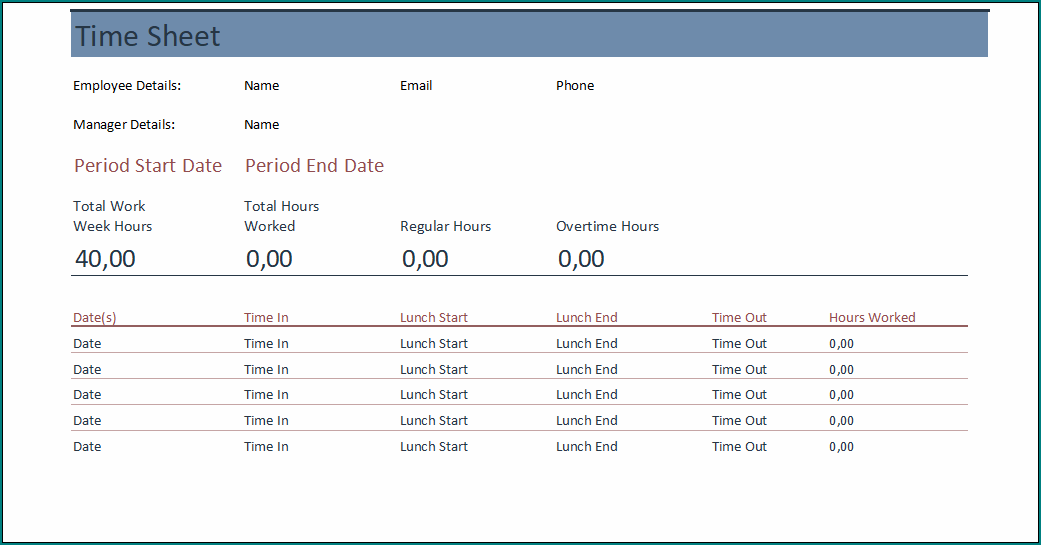The width and height of the screenshot is (1041, 545).
Task: Click the Regular Hours label
Action: (x=445, y=226)
